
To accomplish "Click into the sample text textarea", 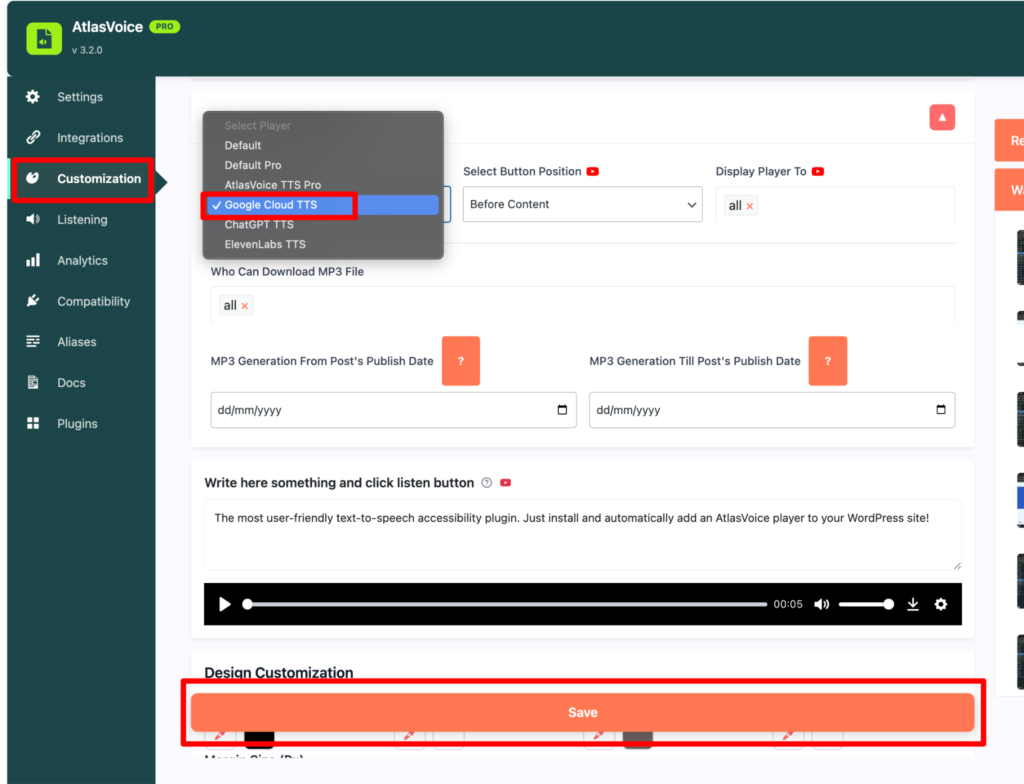I will (583, 535).
